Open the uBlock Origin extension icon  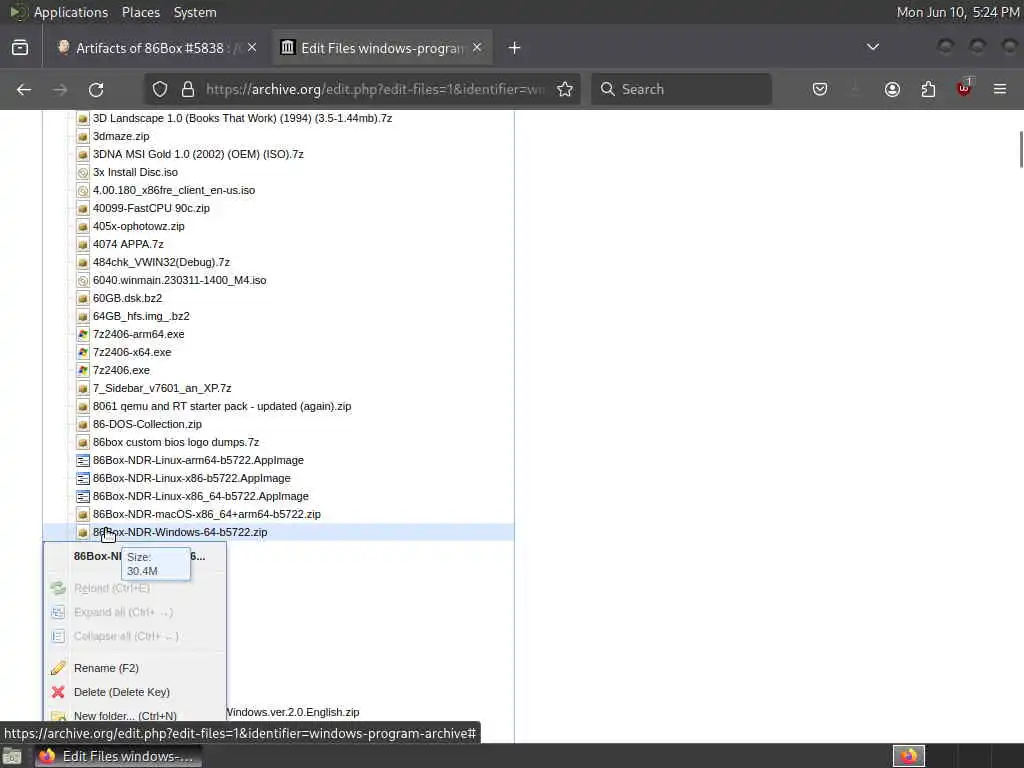964,88
